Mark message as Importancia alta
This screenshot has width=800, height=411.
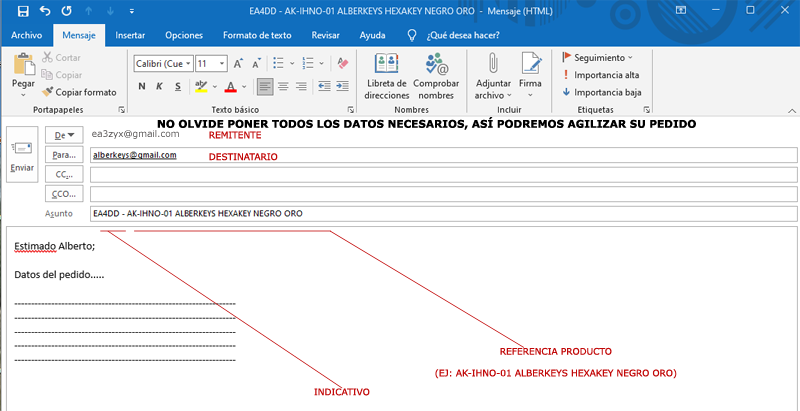tap(600, 75)
